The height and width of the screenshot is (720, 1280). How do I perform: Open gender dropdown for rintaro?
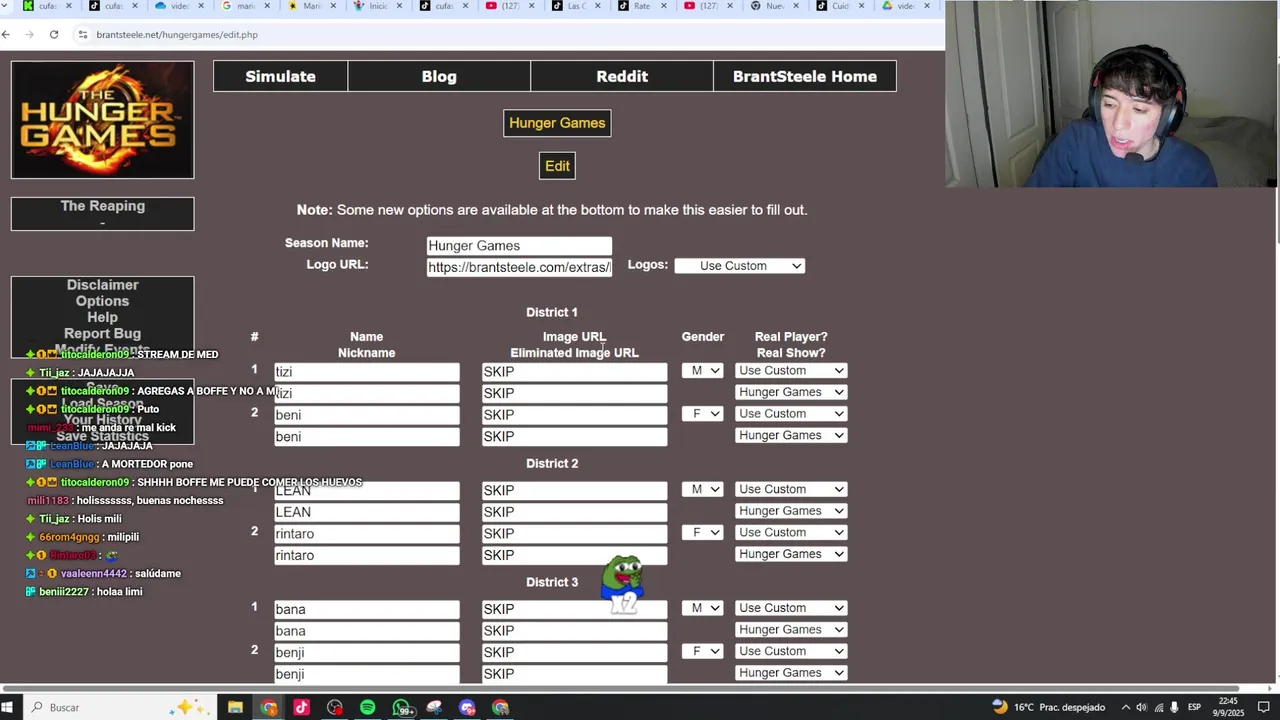(x=702, y=533)
